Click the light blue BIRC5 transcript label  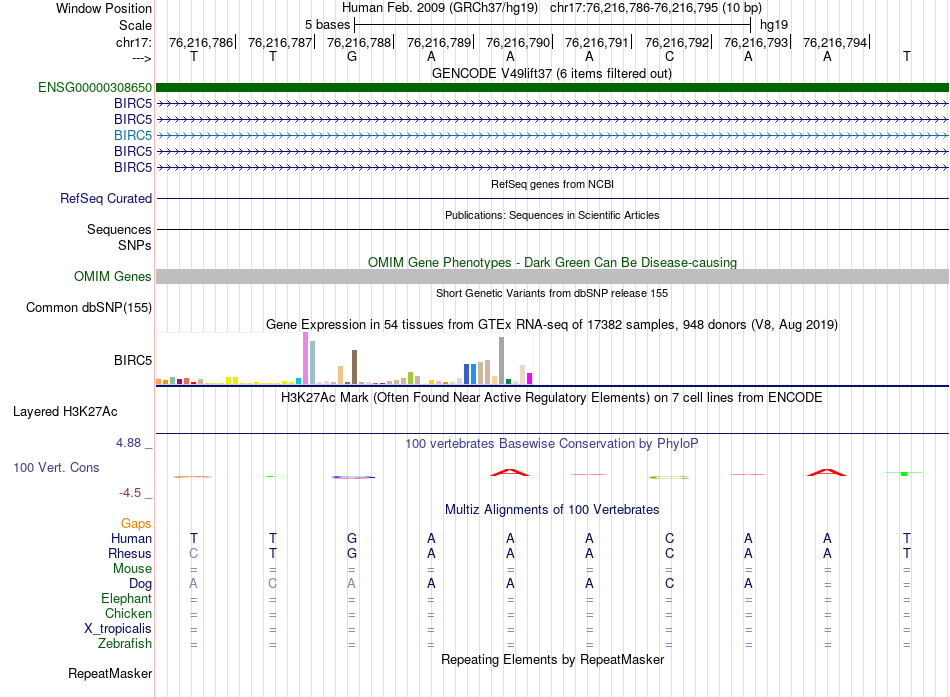click(x=133, y=135)
